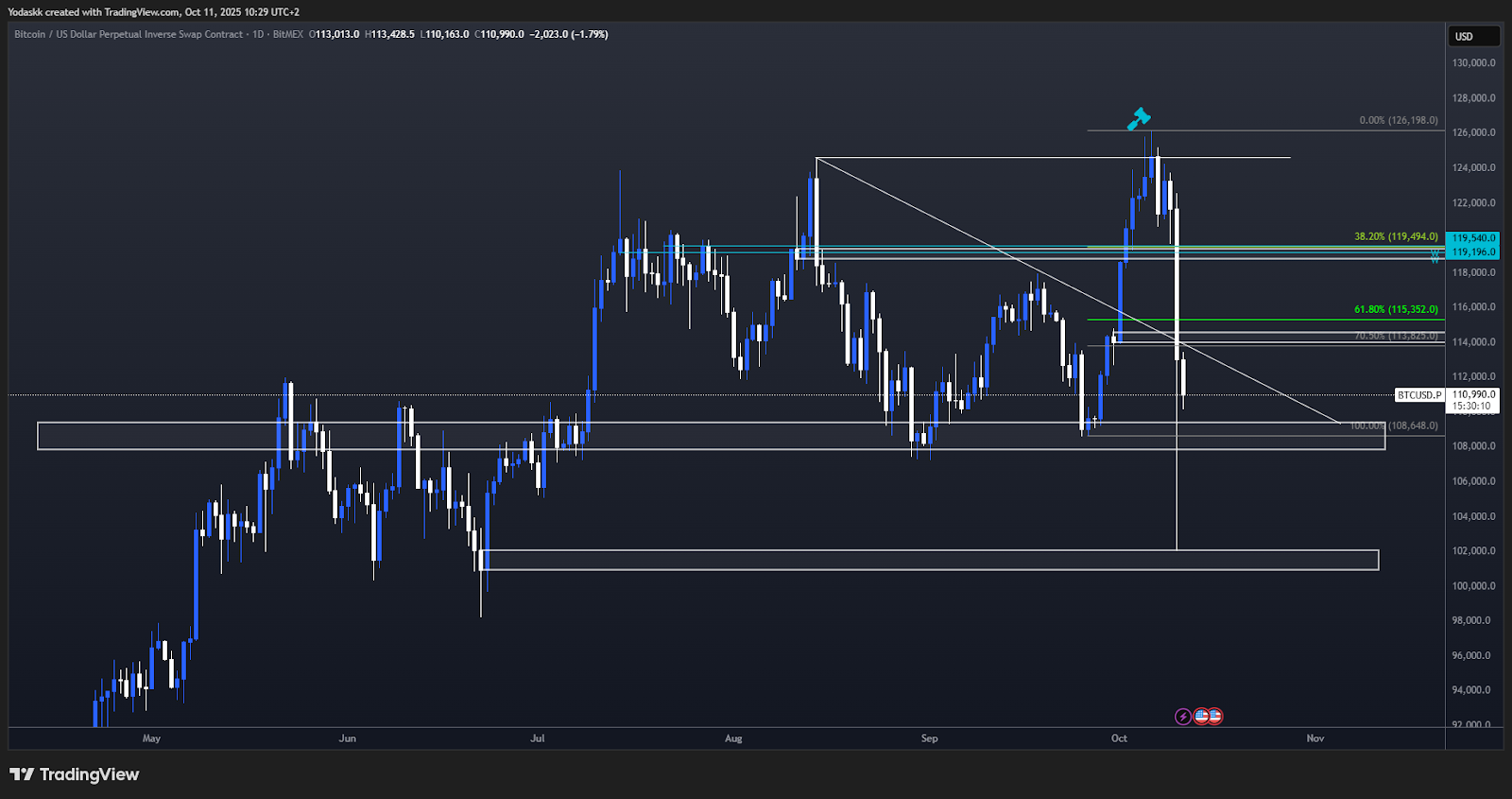Click the current price label 110,990.0

point(1473,394)
